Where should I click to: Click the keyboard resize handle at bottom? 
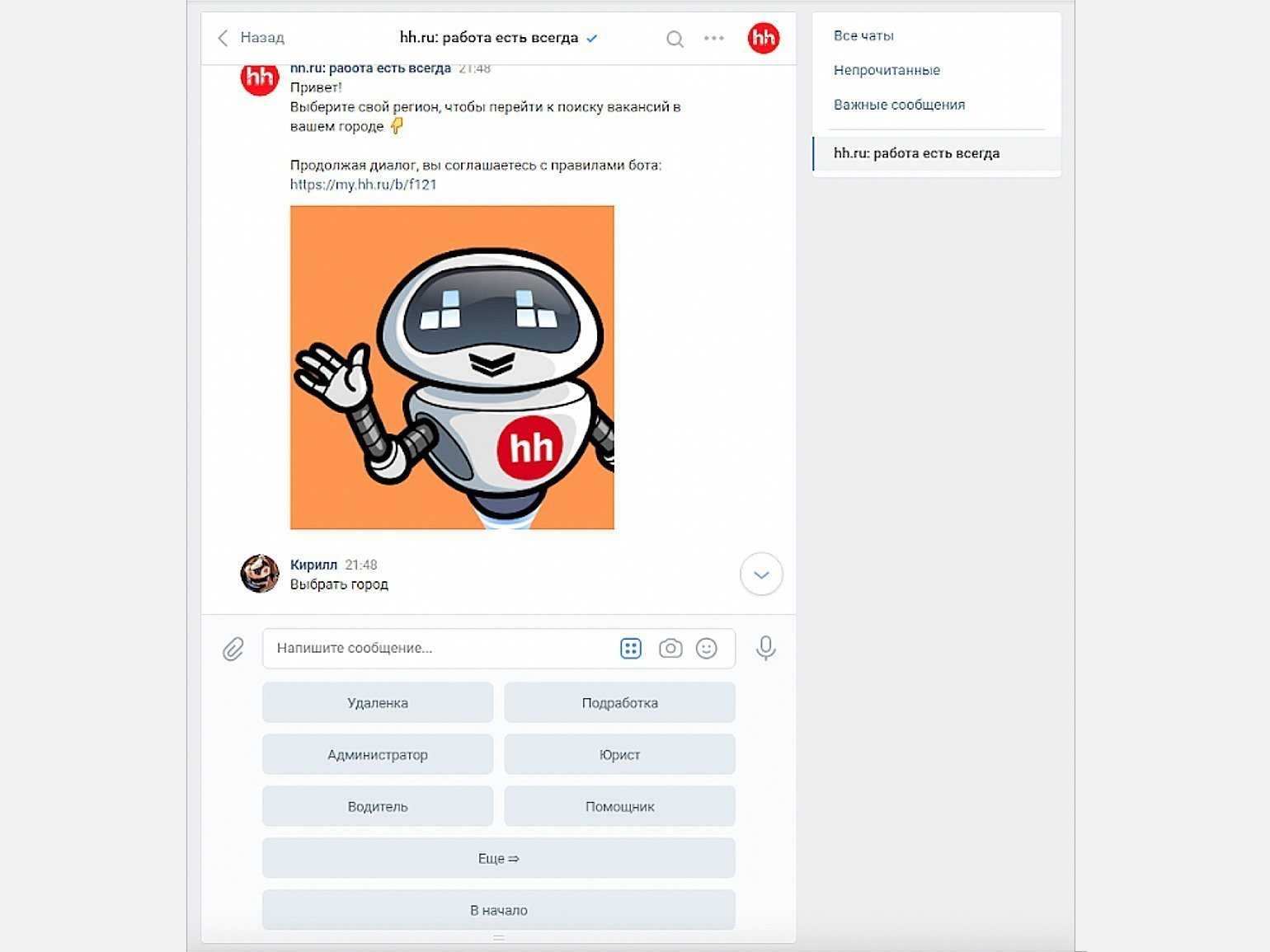point(499,938)
